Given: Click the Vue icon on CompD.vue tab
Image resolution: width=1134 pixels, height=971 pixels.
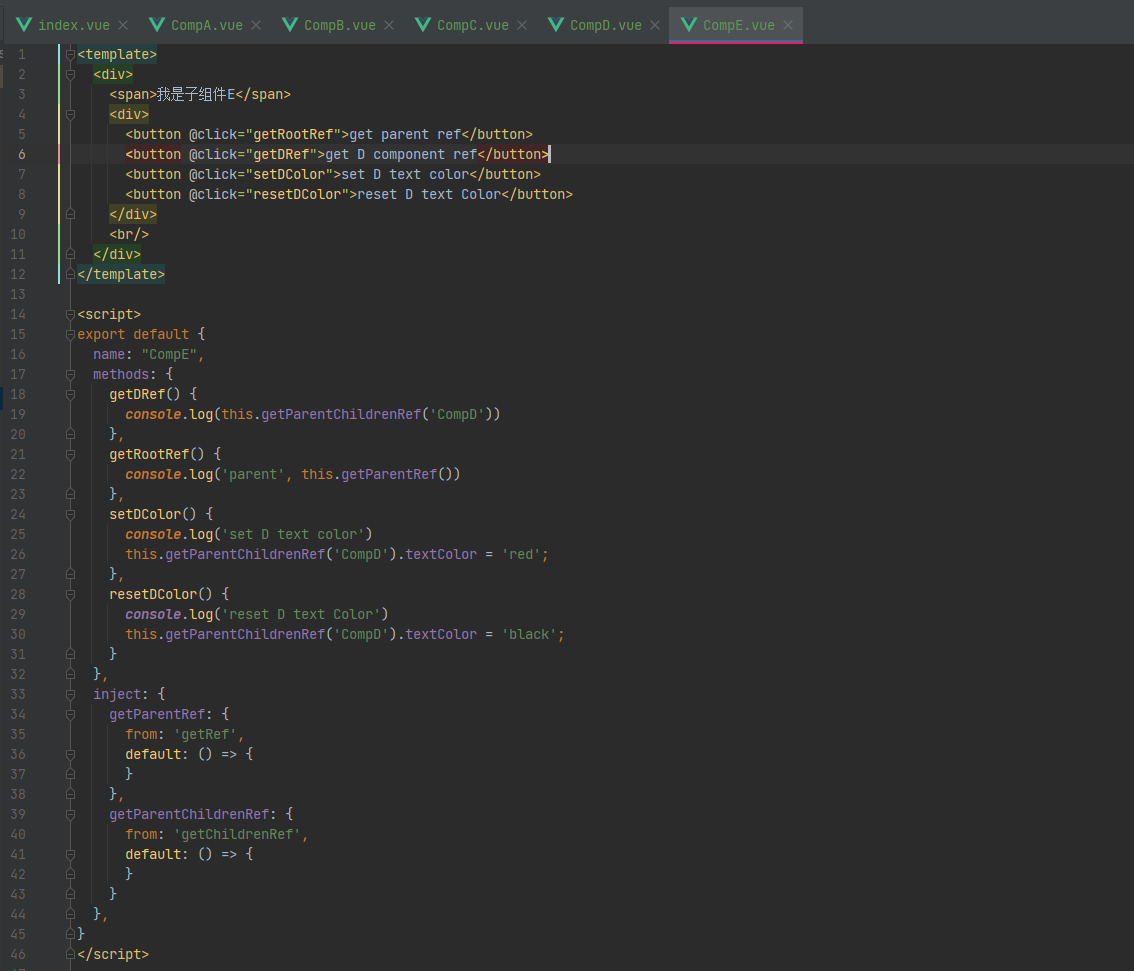Looking at the screenshot, I should [x=556, y=25].
